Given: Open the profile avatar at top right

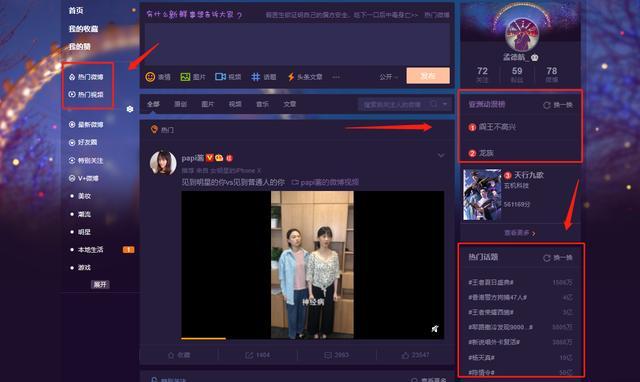Looking at the screenshot, I should (x=522, y=35).
